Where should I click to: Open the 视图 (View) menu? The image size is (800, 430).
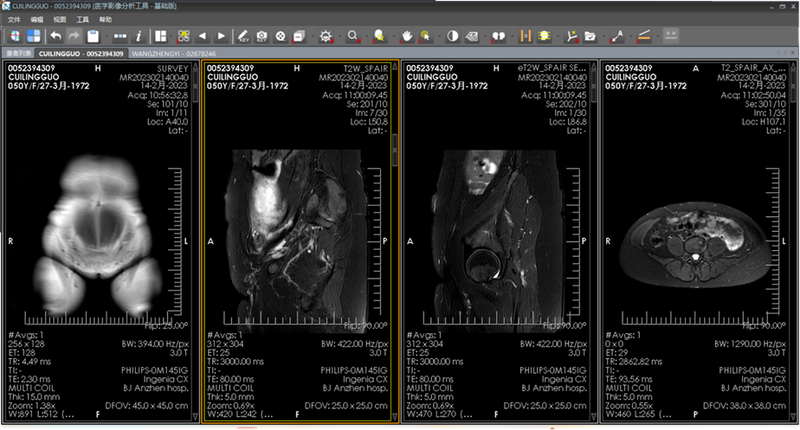[x=60, y=19]
